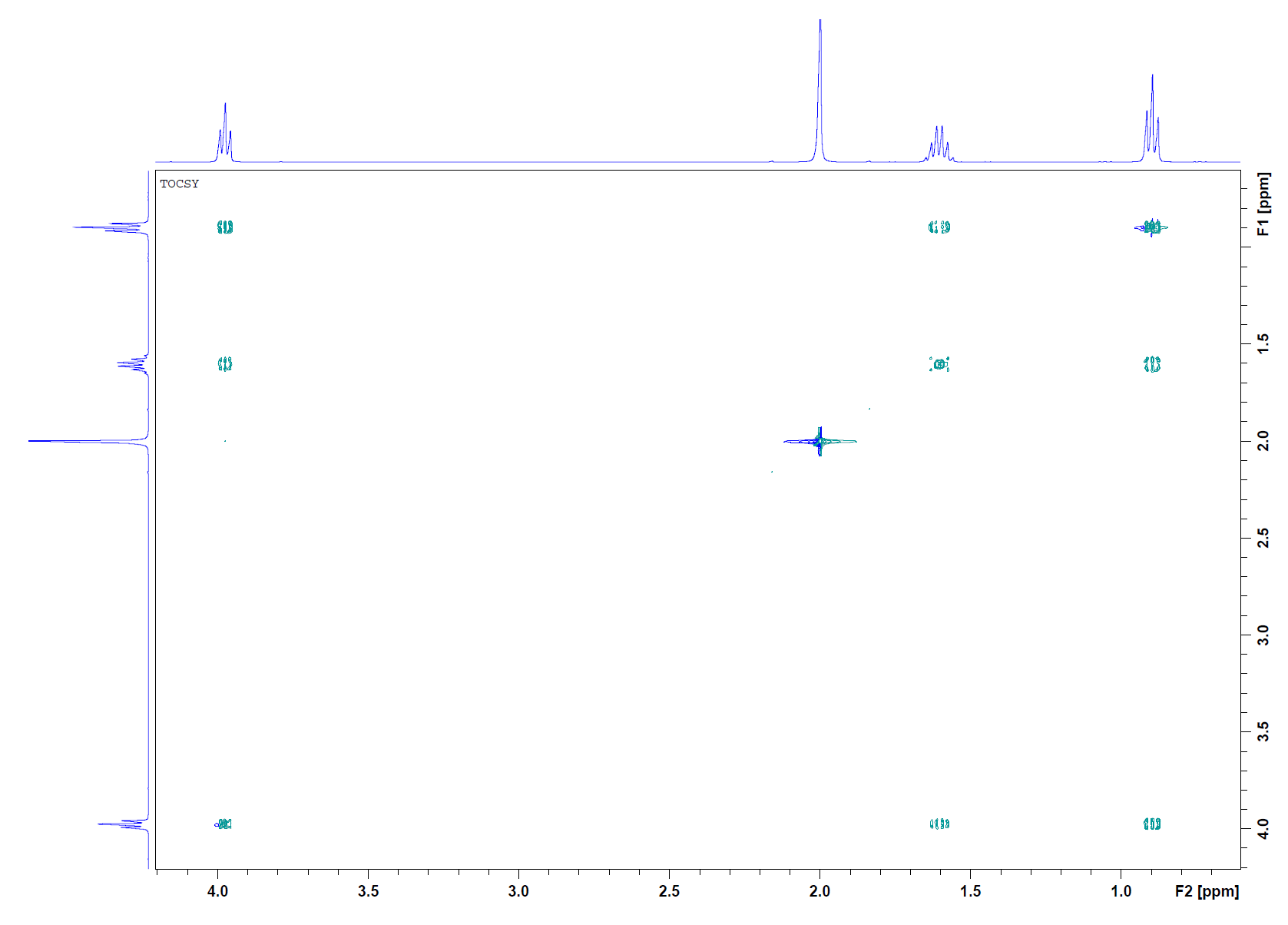
Task: Click the 3.0 tick label on F2 axis
Action: [x=518, y=891]
